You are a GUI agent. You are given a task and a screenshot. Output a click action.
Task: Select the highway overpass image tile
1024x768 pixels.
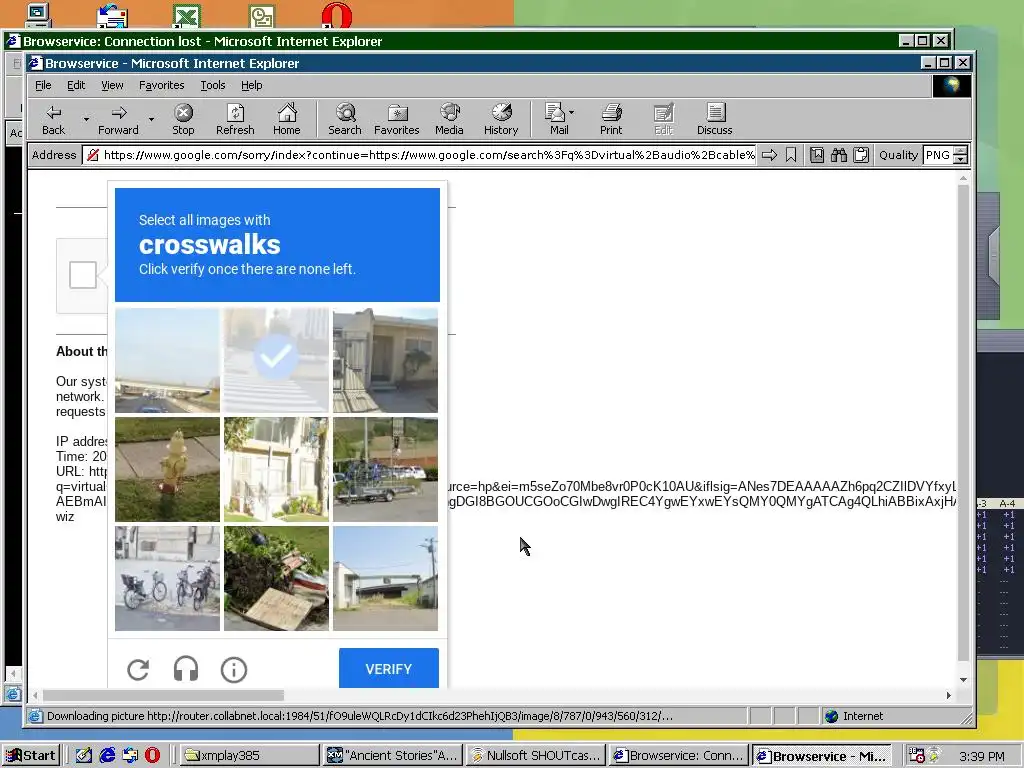click(x=167, y=360)
